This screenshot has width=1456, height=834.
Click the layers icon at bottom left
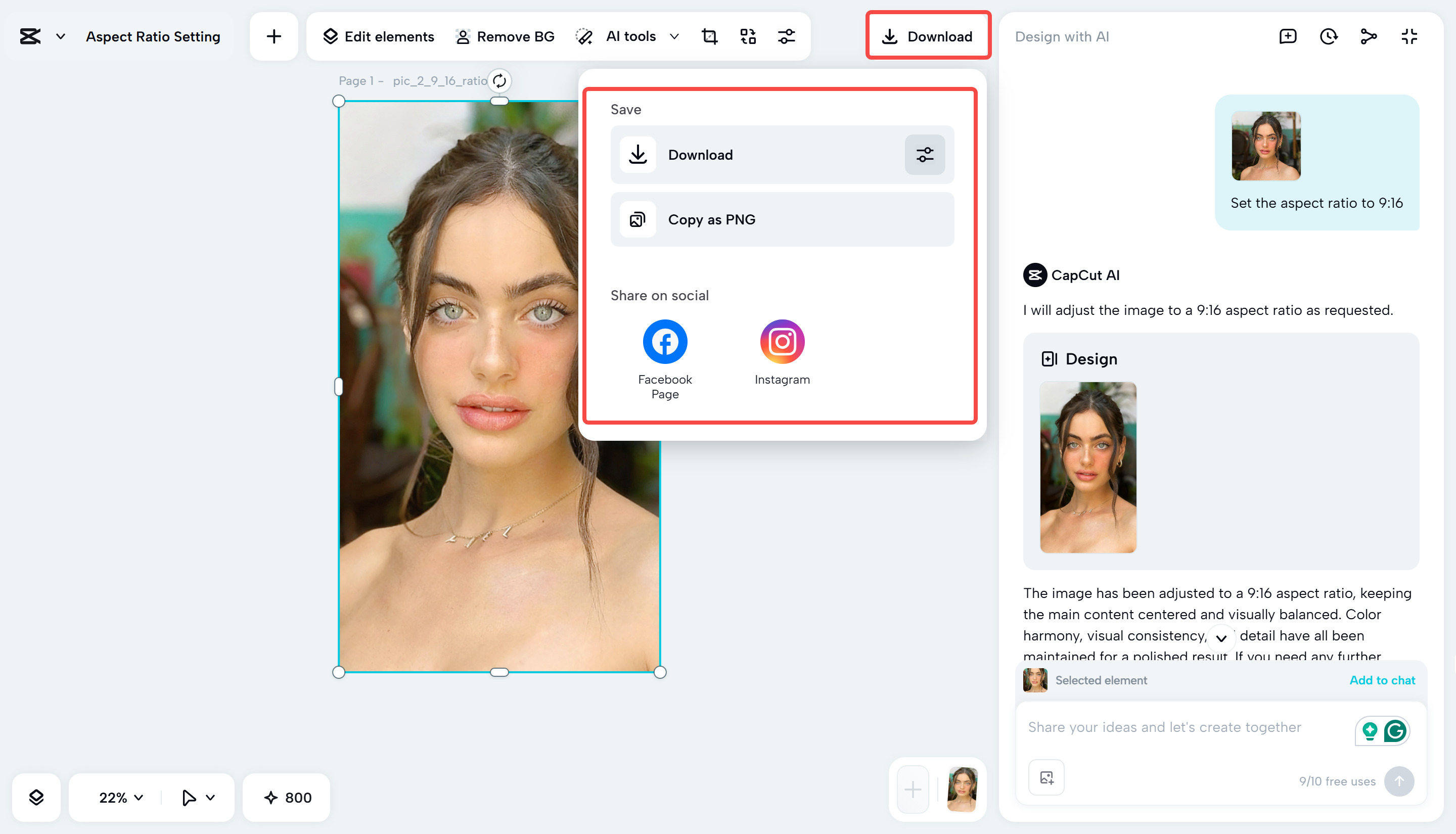coord(36,797)
